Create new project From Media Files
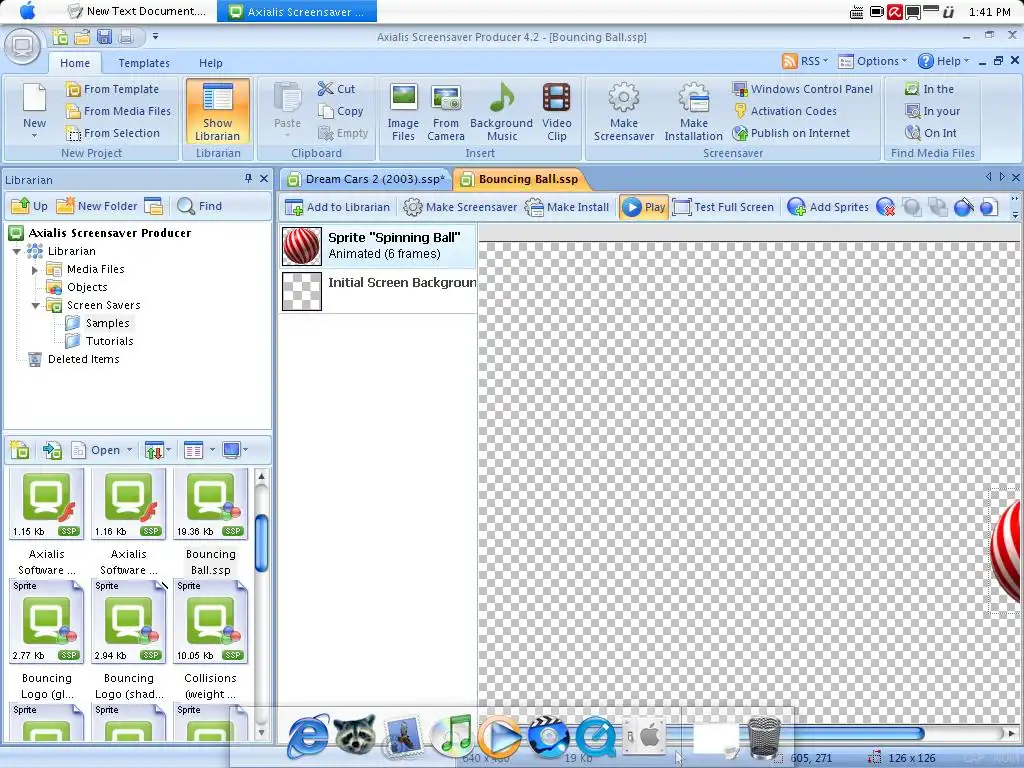This screenshot has width=1024, height=768. pyautogui.click(x=118, y=111)
